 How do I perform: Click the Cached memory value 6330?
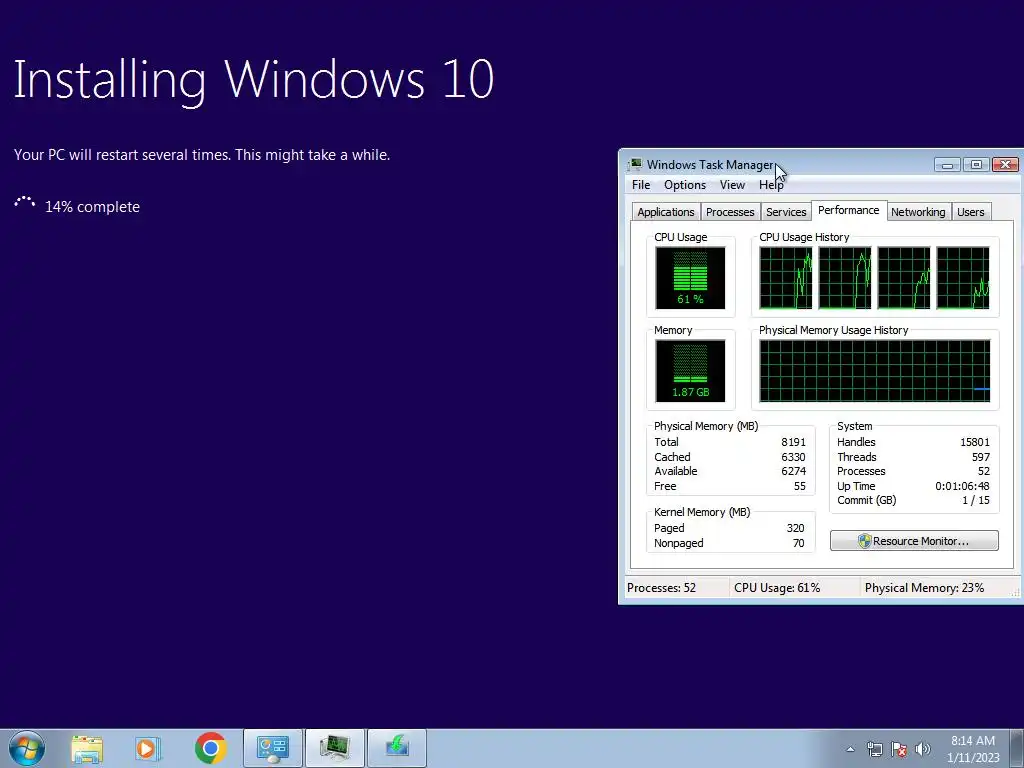793,457
